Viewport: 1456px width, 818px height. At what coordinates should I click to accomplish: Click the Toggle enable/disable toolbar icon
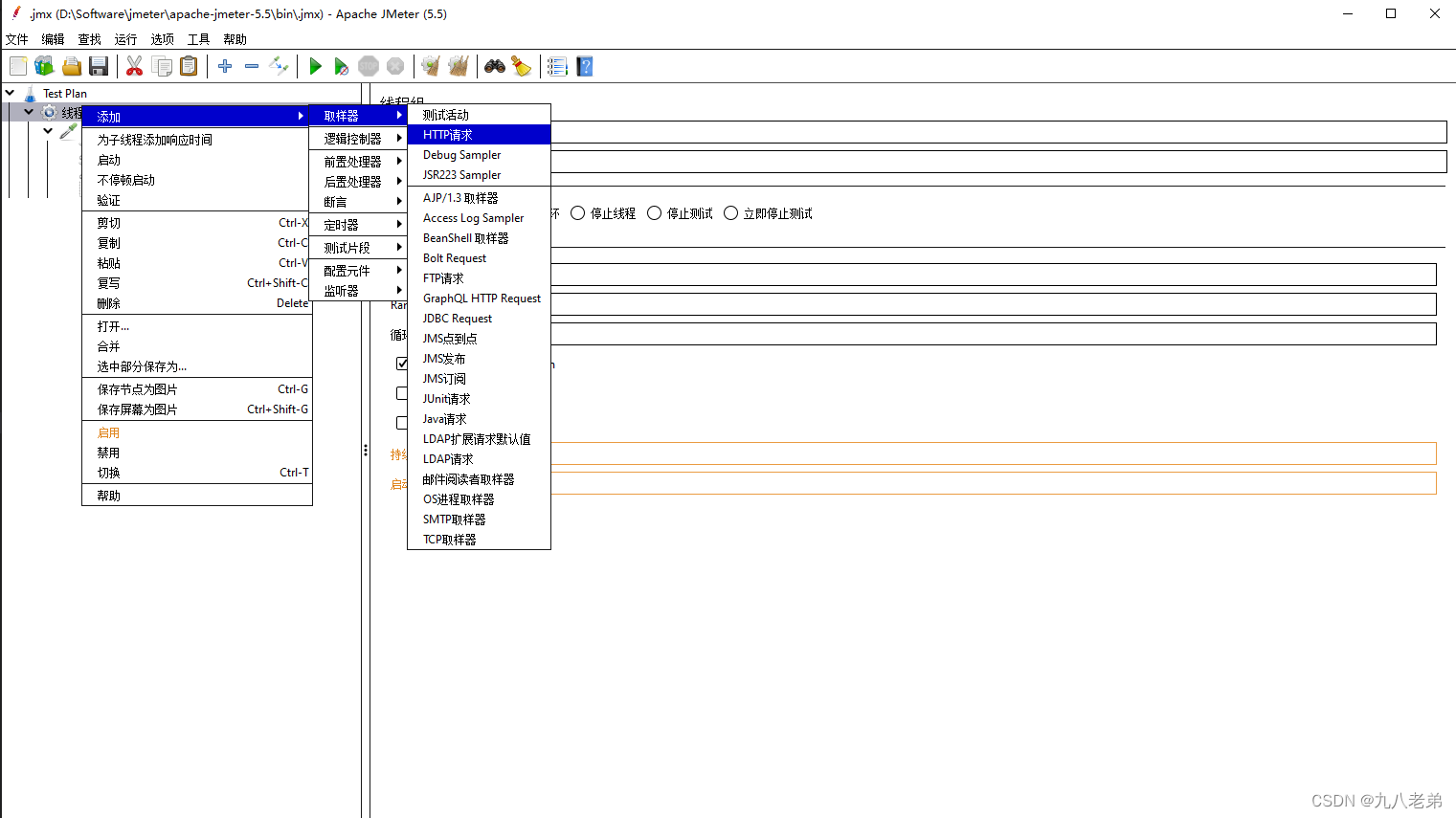(x=279, y=66)
